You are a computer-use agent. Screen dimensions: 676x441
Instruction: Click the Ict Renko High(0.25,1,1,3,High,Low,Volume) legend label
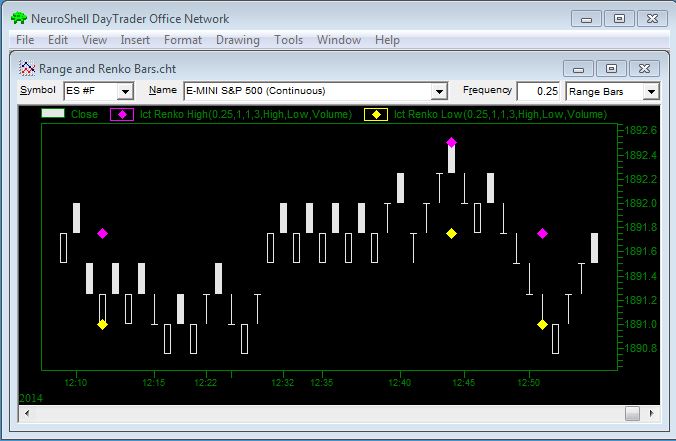pyautogui.click(x=246, y=114)
